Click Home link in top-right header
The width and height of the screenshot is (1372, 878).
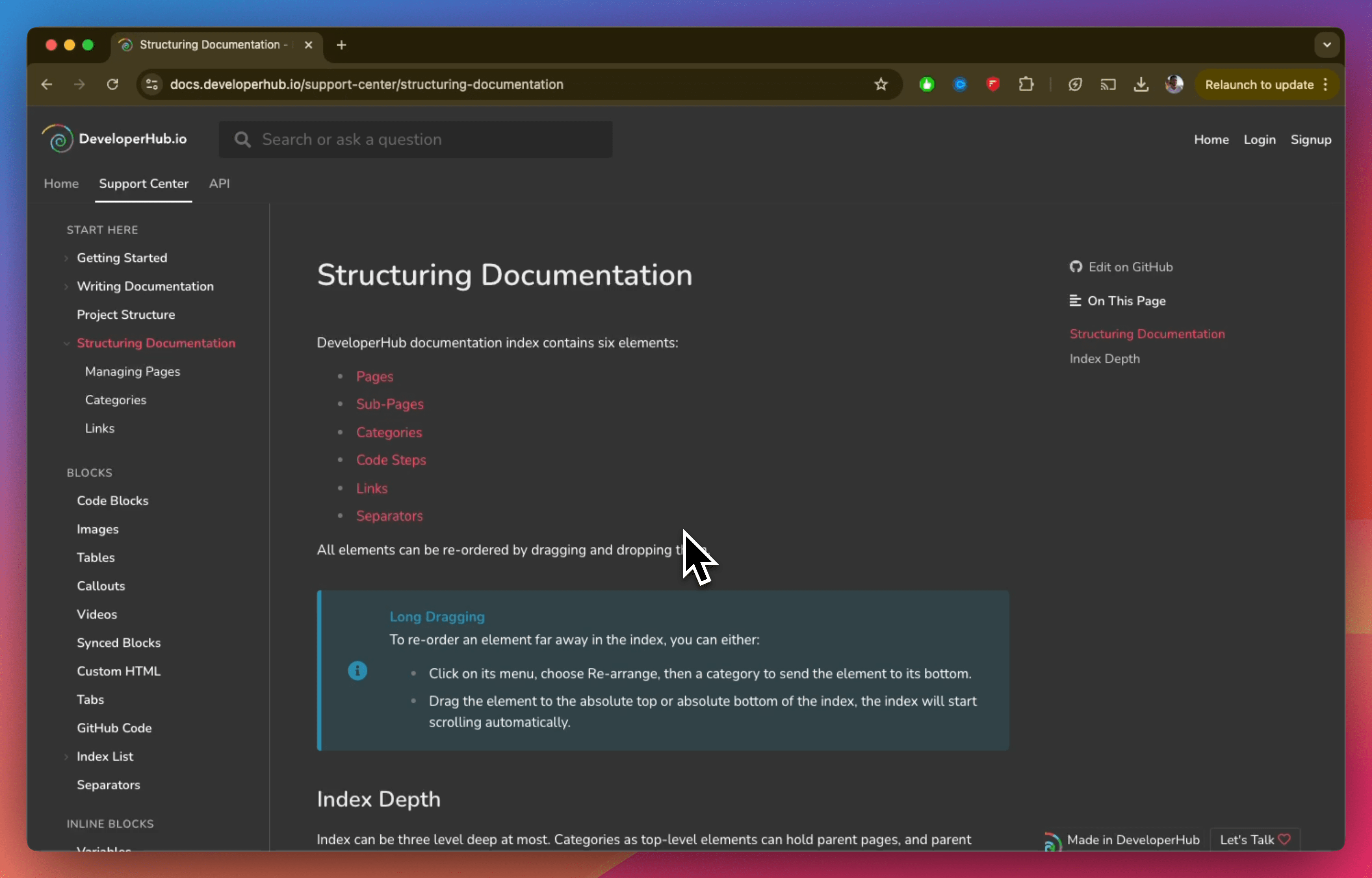[1212, 140]
